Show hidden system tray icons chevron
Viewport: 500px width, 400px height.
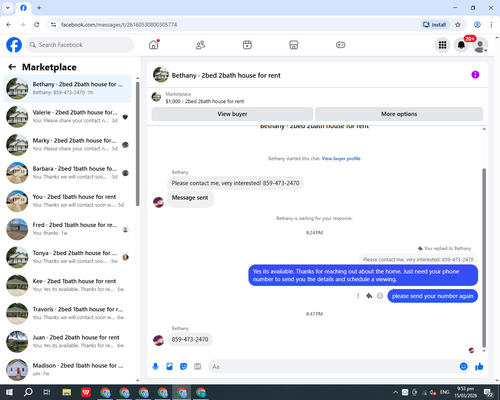395,392
